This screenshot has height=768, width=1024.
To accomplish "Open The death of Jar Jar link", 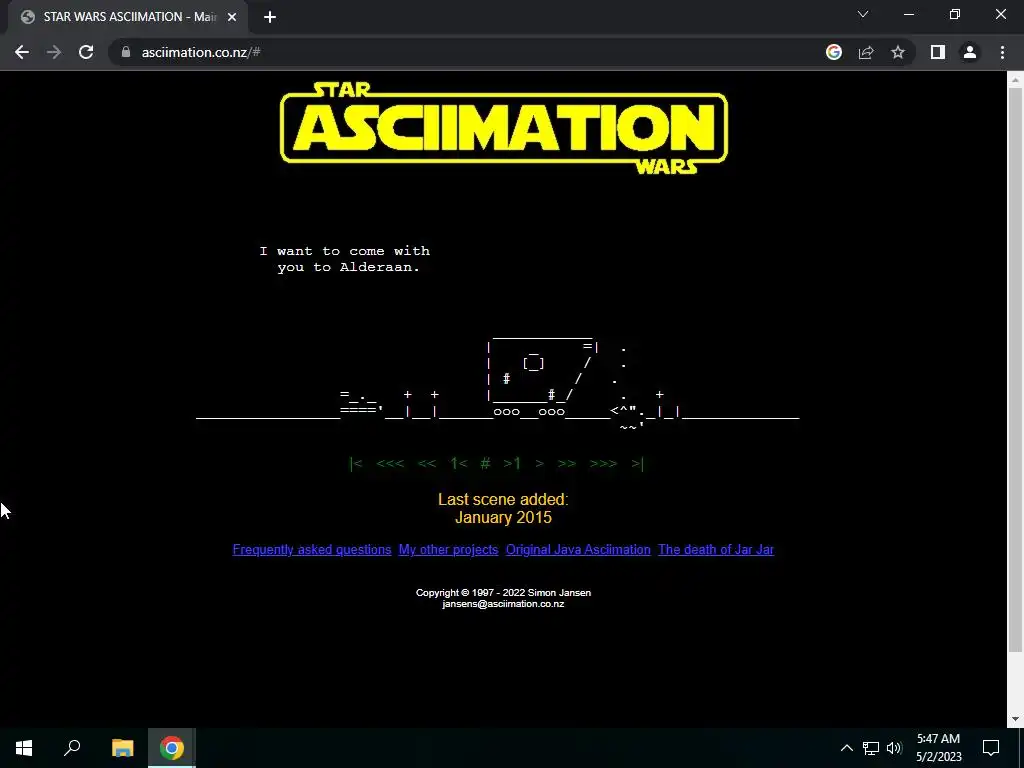I will tap(716, 550).
